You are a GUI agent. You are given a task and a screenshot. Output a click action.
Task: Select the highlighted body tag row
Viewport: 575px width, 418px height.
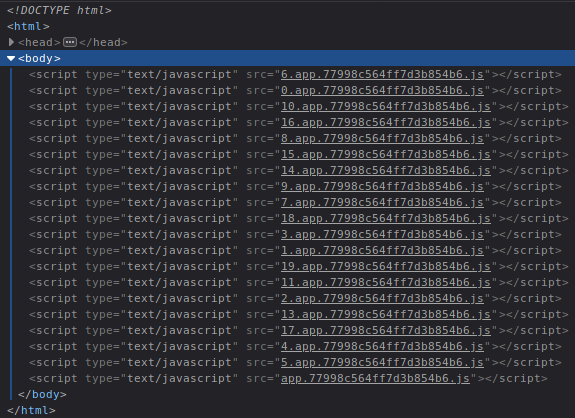tap(288, 58)
